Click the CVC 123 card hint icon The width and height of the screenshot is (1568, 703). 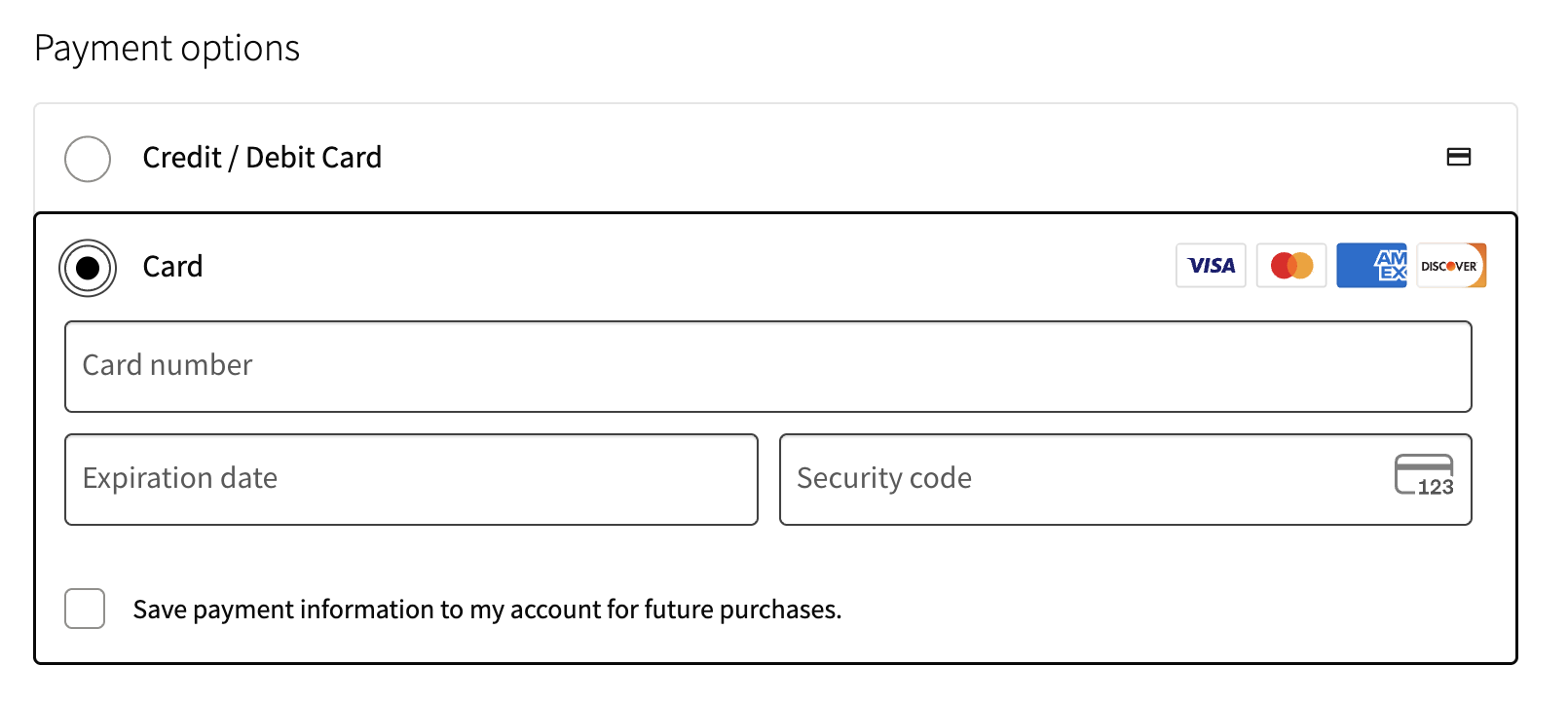pyautogui.click(x=1424, y=476)
